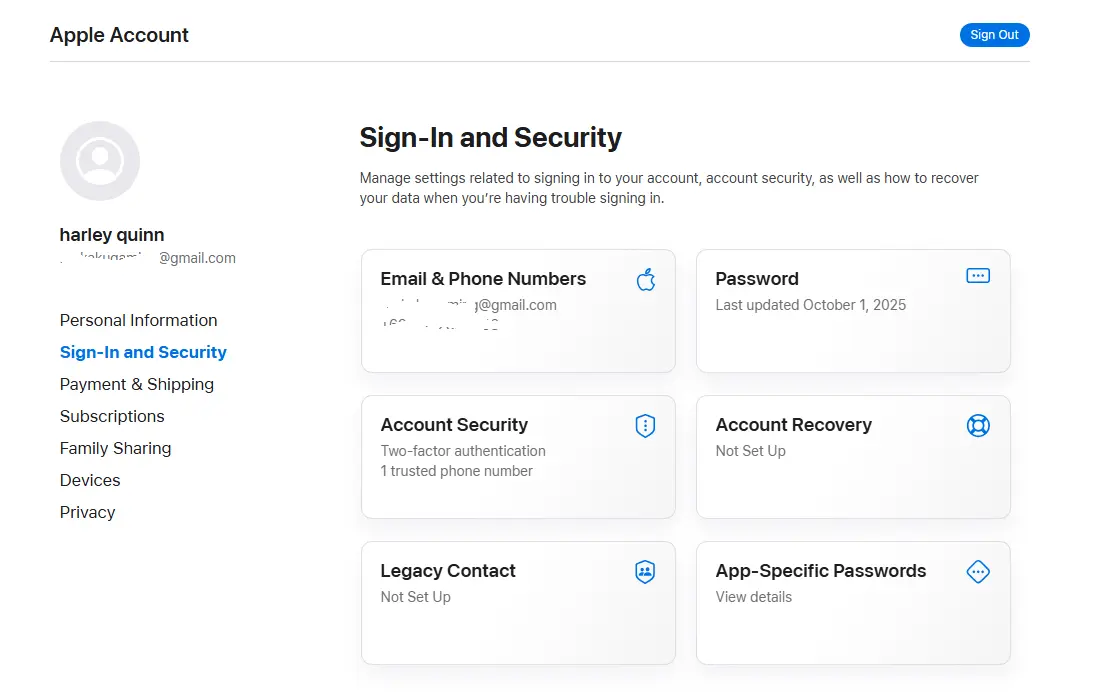Select Sign-In and Security in sidebar
The height and width of the screenshot is (695, 1113).
click(x=143, y=352)
